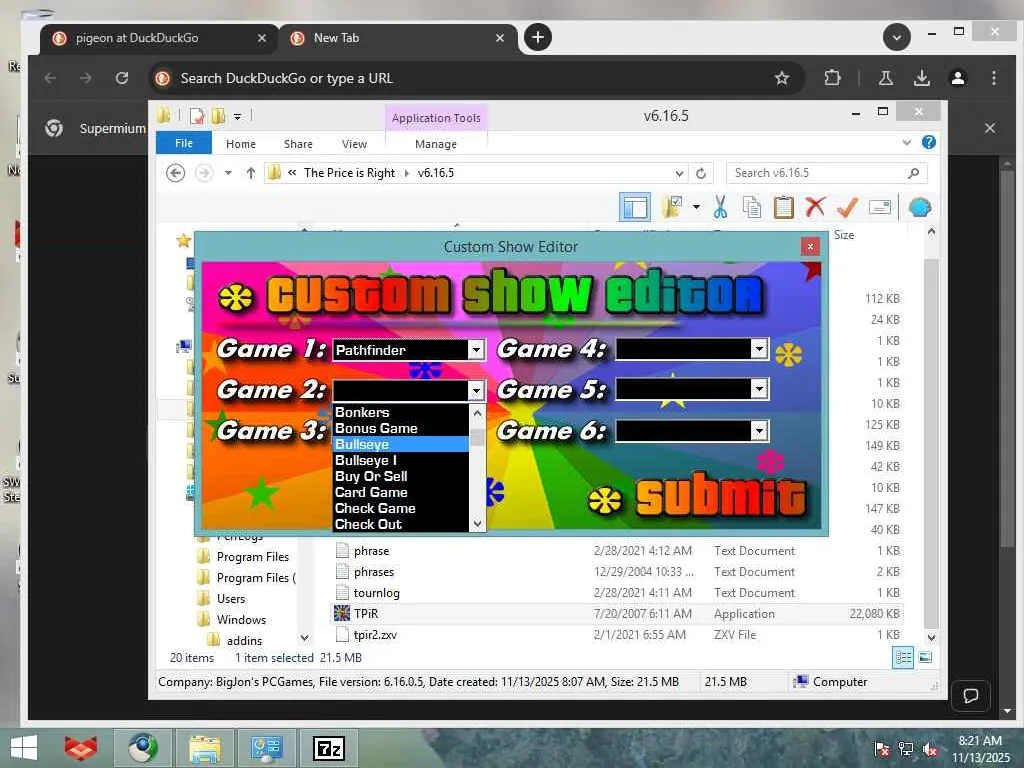1024x768 pixels.
Task: Open the Game 5 dropdown
Action: pyautogui.click(x=759, y=389)
